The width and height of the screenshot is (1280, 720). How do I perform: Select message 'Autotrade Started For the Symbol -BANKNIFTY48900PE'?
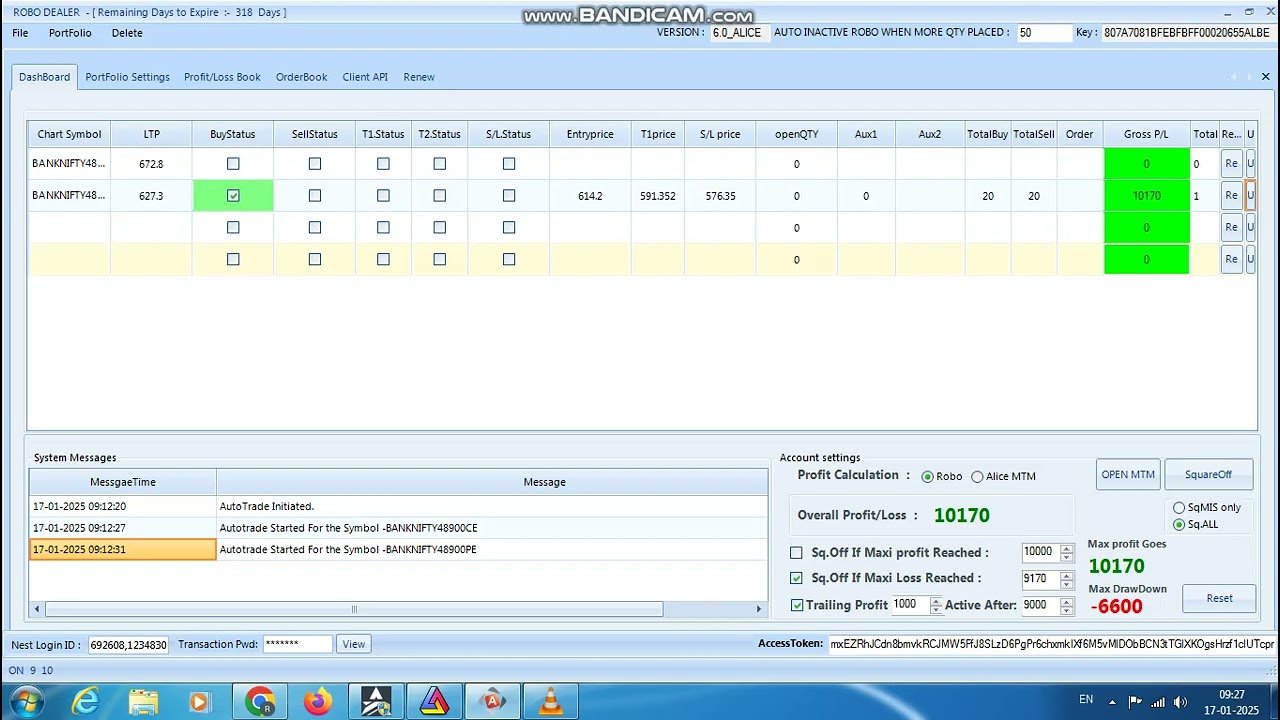(x=492, y=550)
